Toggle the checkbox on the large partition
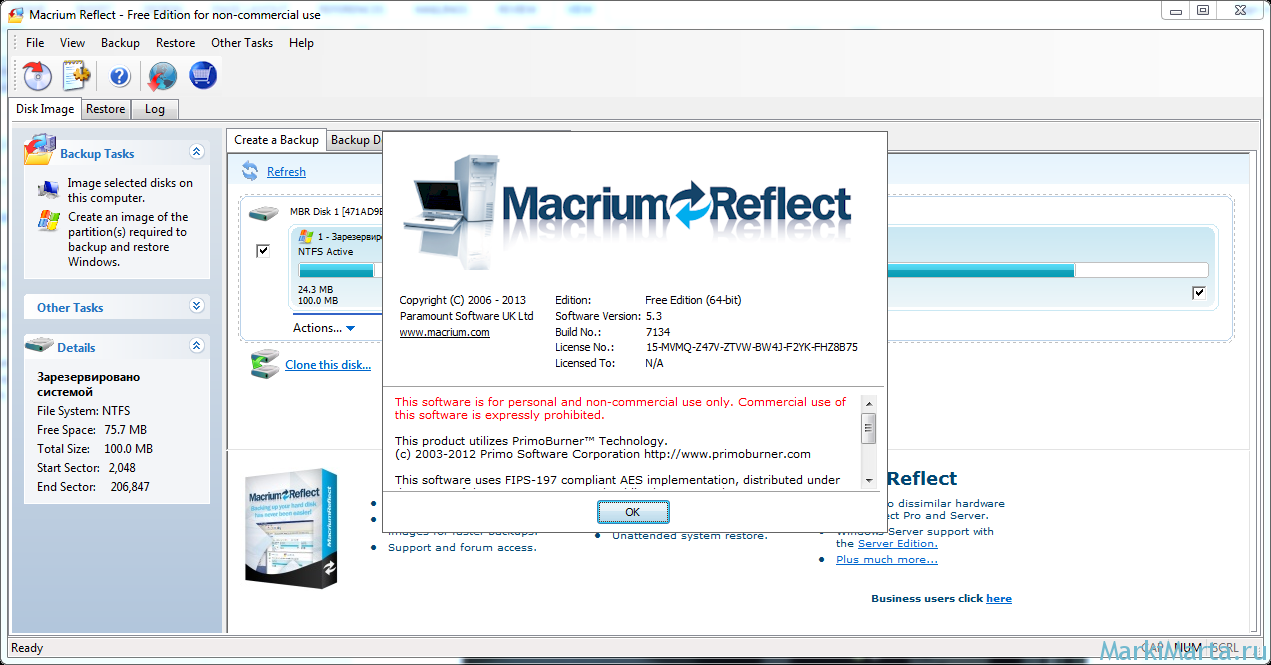 (1199, 293)
